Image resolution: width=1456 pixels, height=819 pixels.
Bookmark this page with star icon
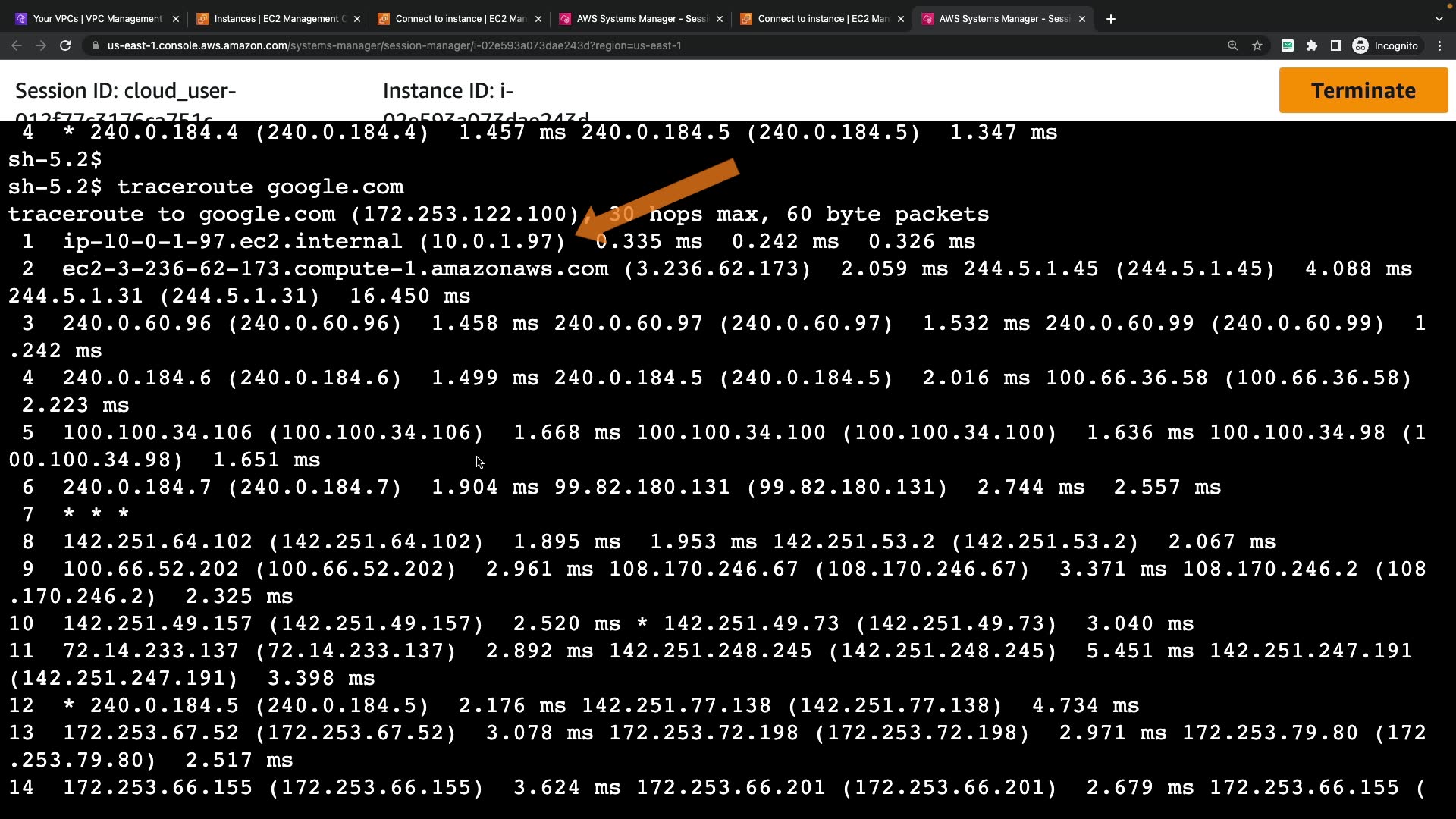[x=1257, y=45]
